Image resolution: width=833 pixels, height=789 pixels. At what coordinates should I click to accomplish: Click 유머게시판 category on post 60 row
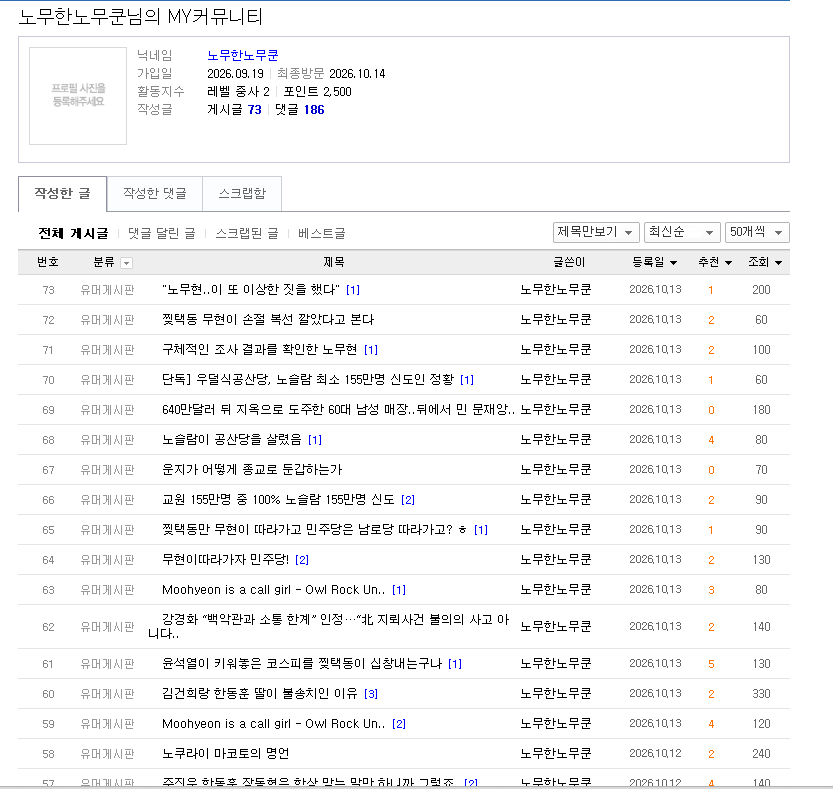[107, 694]
